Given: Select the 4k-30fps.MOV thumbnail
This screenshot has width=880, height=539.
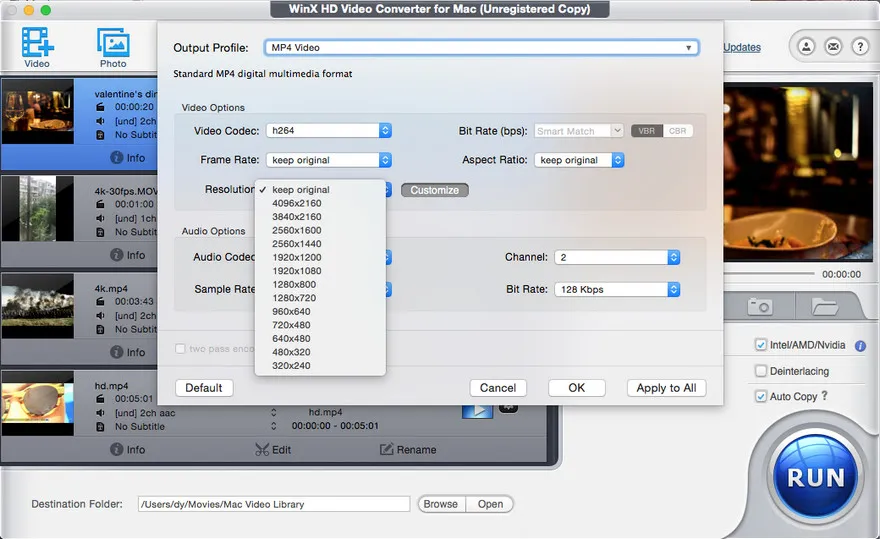Looking at the screenshot, I should click(x=38, y=209).
